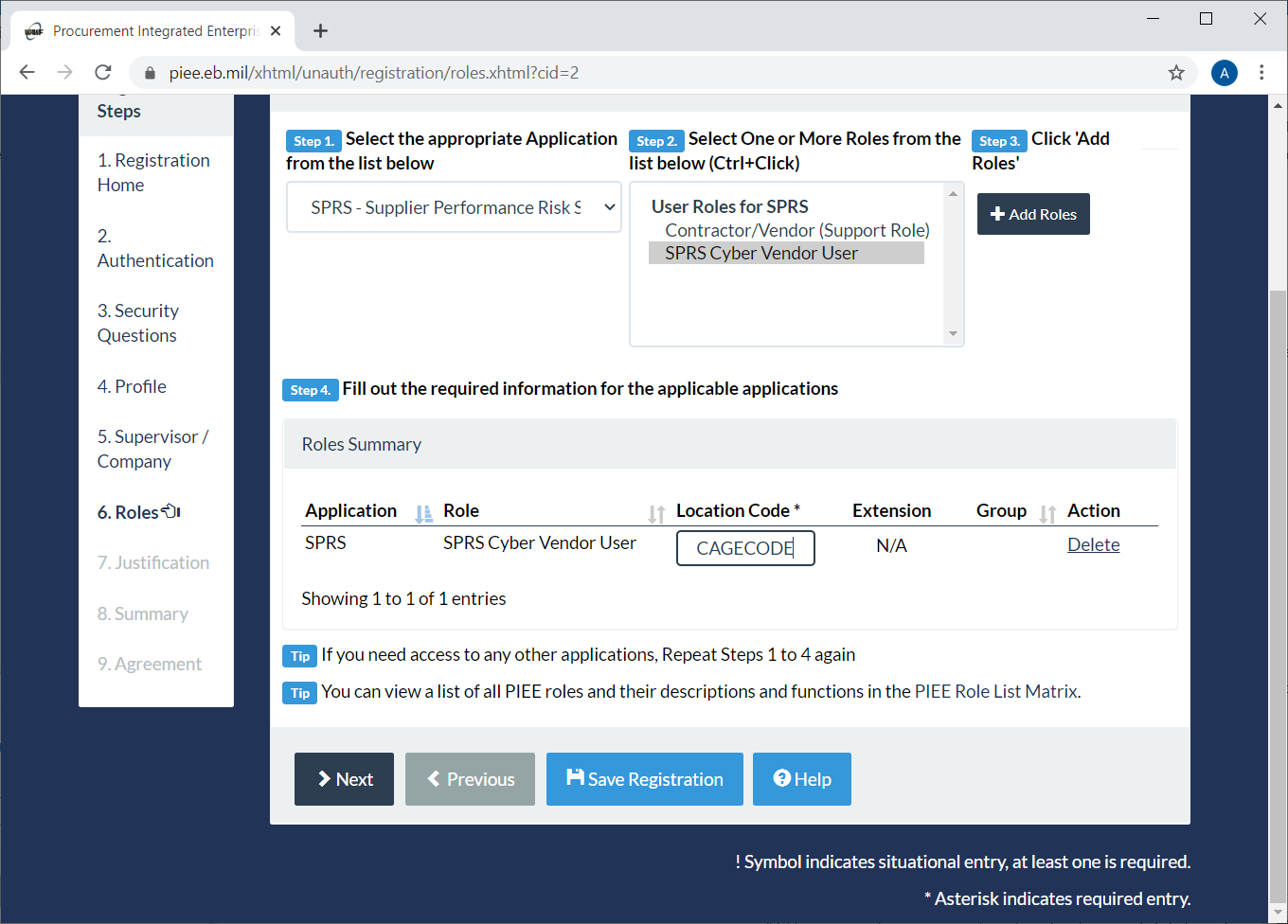Click inside the CAGECODE input field
The image size is (1288, 924).
[745, 547]
